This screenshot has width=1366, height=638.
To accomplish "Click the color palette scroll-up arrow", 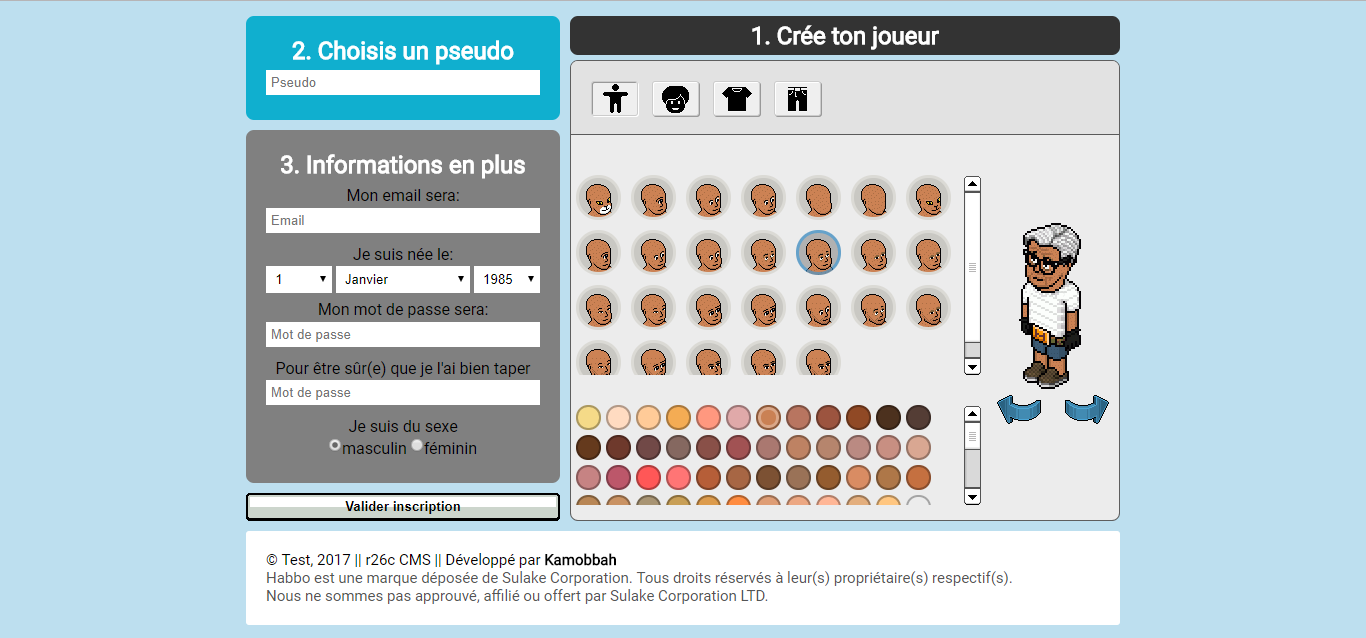I will (x=972, y=414).
